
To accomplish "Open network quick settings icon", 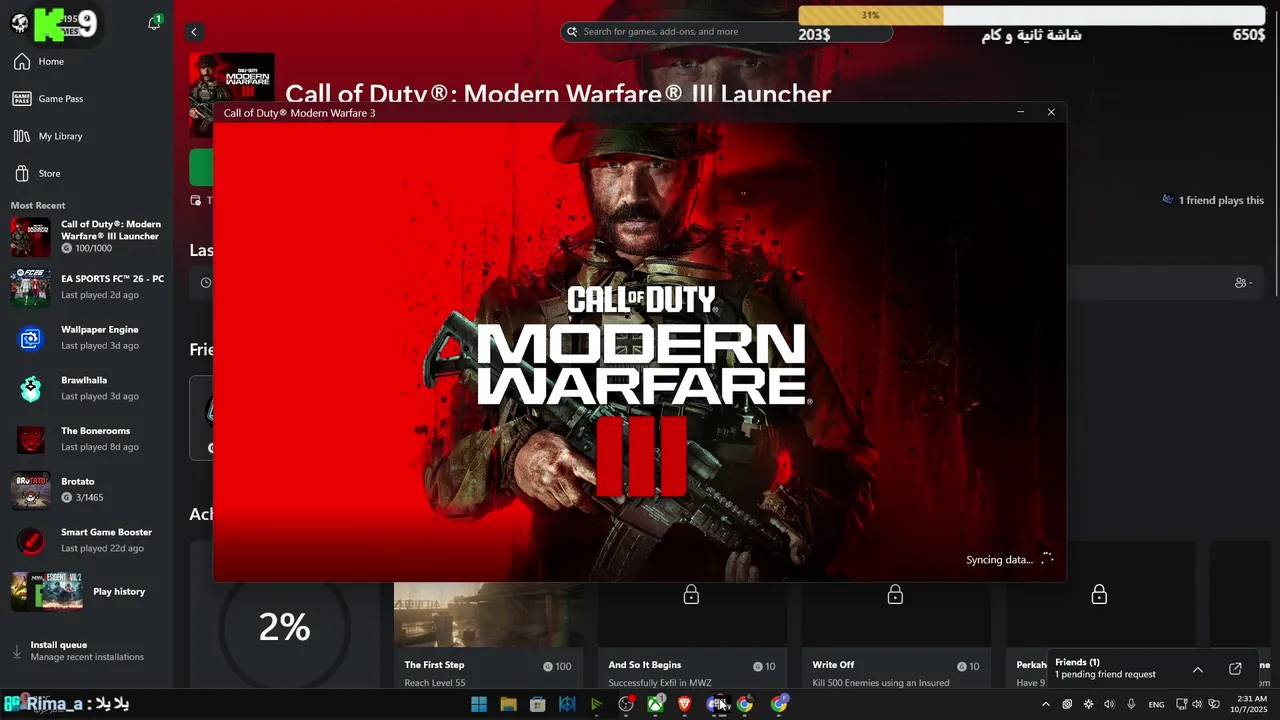I will [1181, 705].
